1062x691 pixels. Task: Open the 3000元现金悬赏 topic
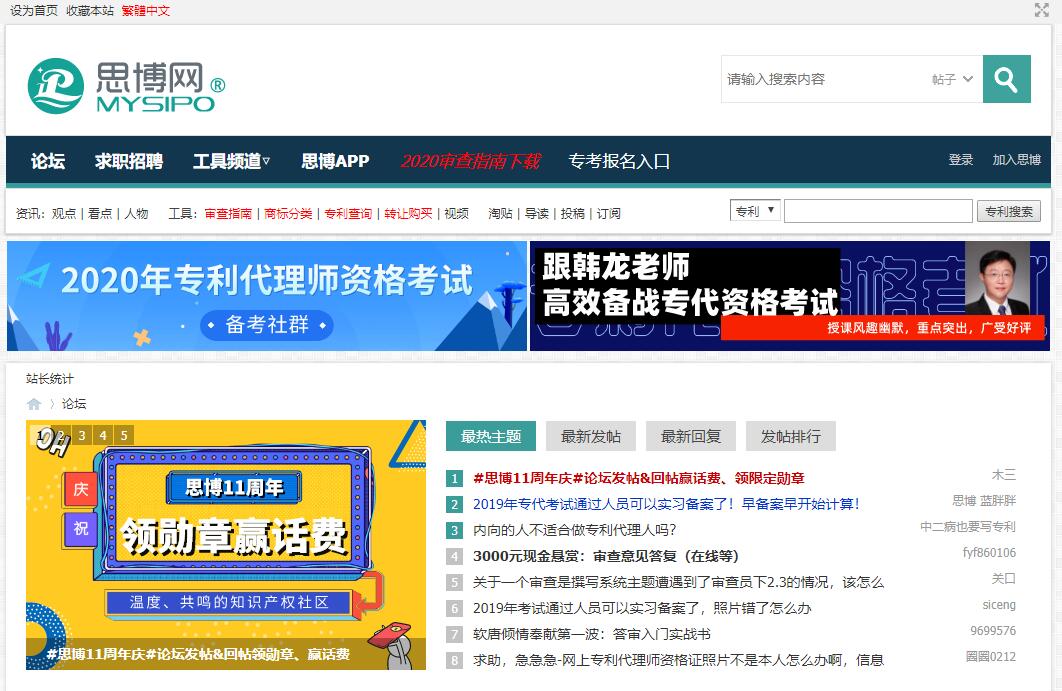click(606, 556)
